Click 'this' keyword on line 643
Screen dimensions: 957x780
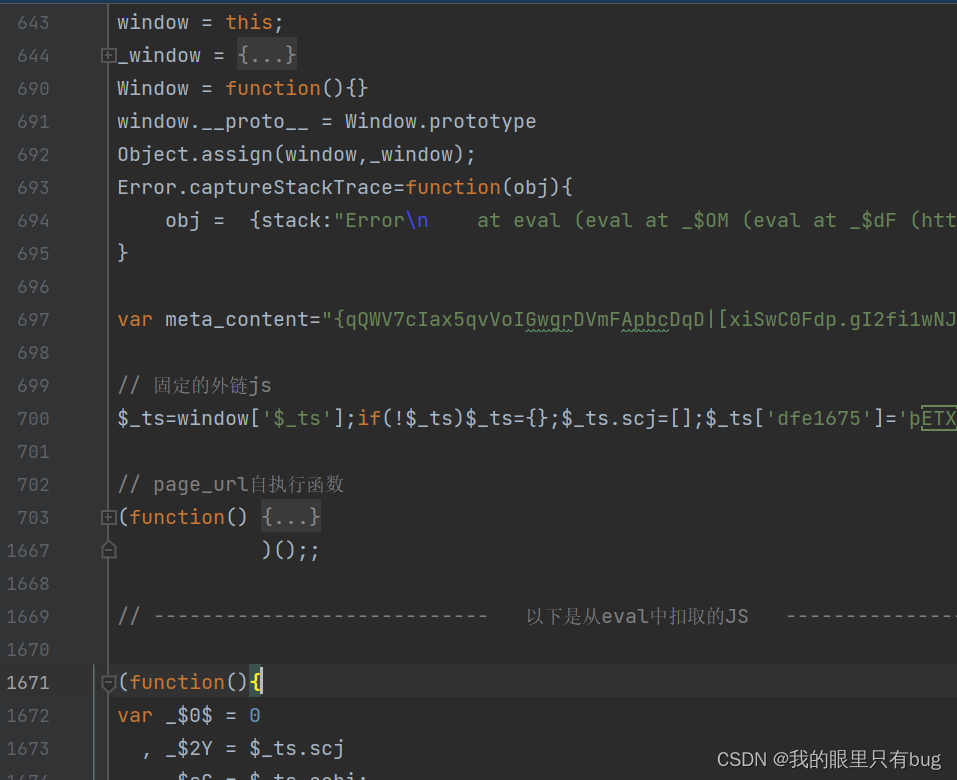pyautogui.click(x=249, y=23)
